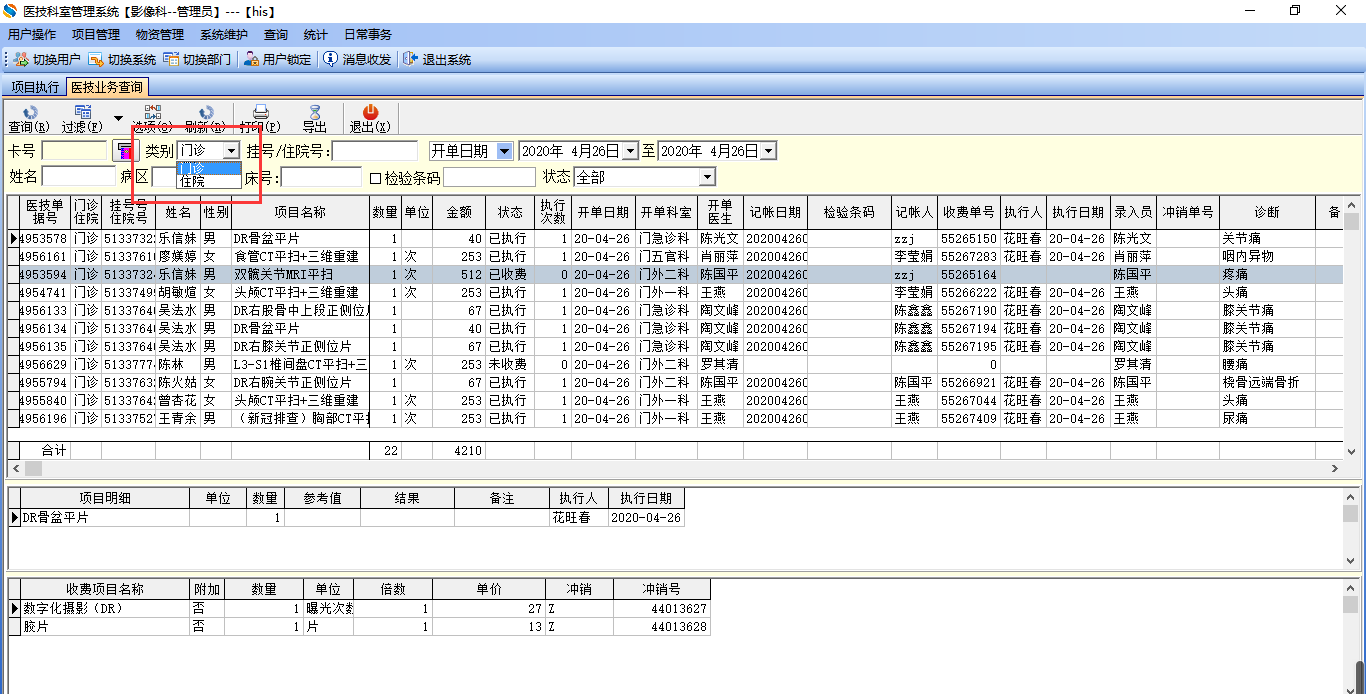Click the 退出系统 button
The image size is (1366, 694).
[437, 60]
